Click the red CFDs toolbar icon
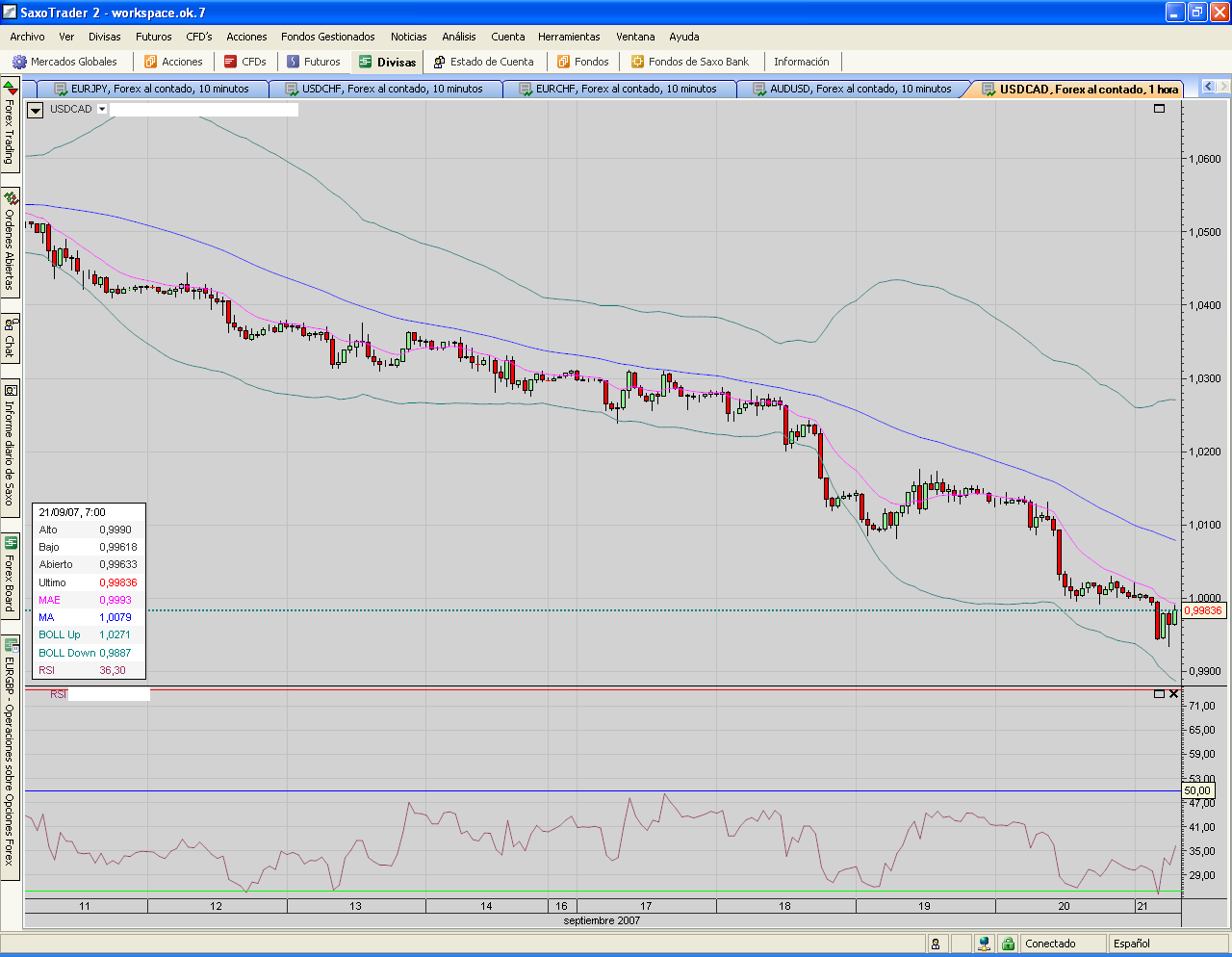Image resolution: width=1232 pixels, height=957 pixels. [x=231, y=62]
